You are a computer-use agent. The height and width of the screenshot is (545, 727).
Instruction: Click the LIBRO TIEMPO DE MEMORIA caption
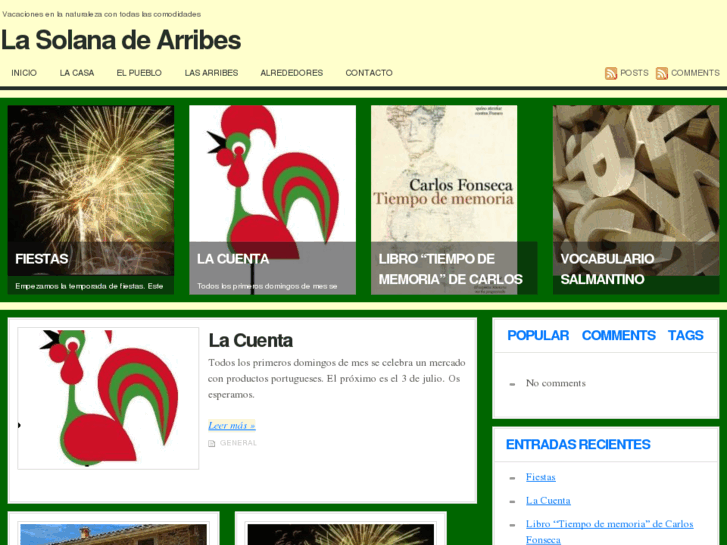point(451,269)
